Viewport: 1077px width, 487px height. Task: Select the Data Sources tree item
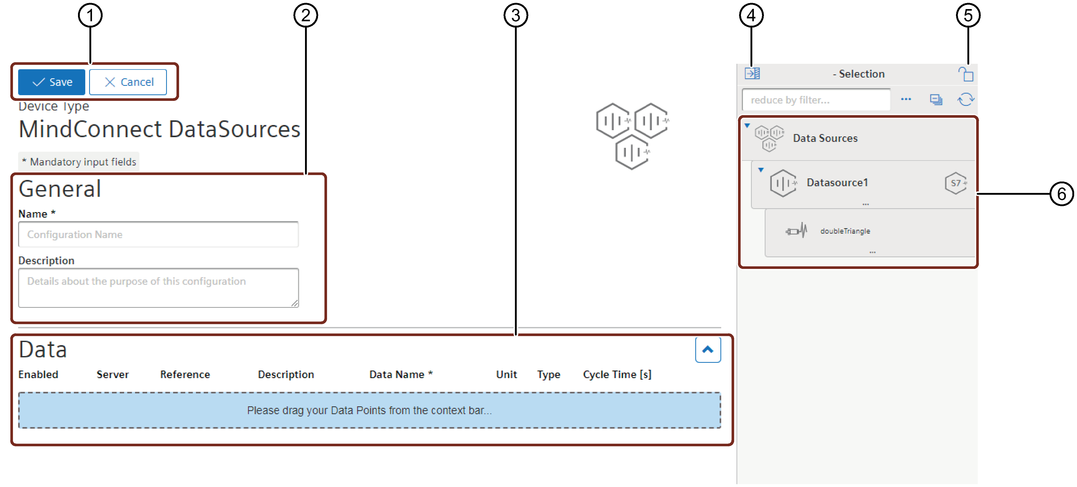point(859,139)
